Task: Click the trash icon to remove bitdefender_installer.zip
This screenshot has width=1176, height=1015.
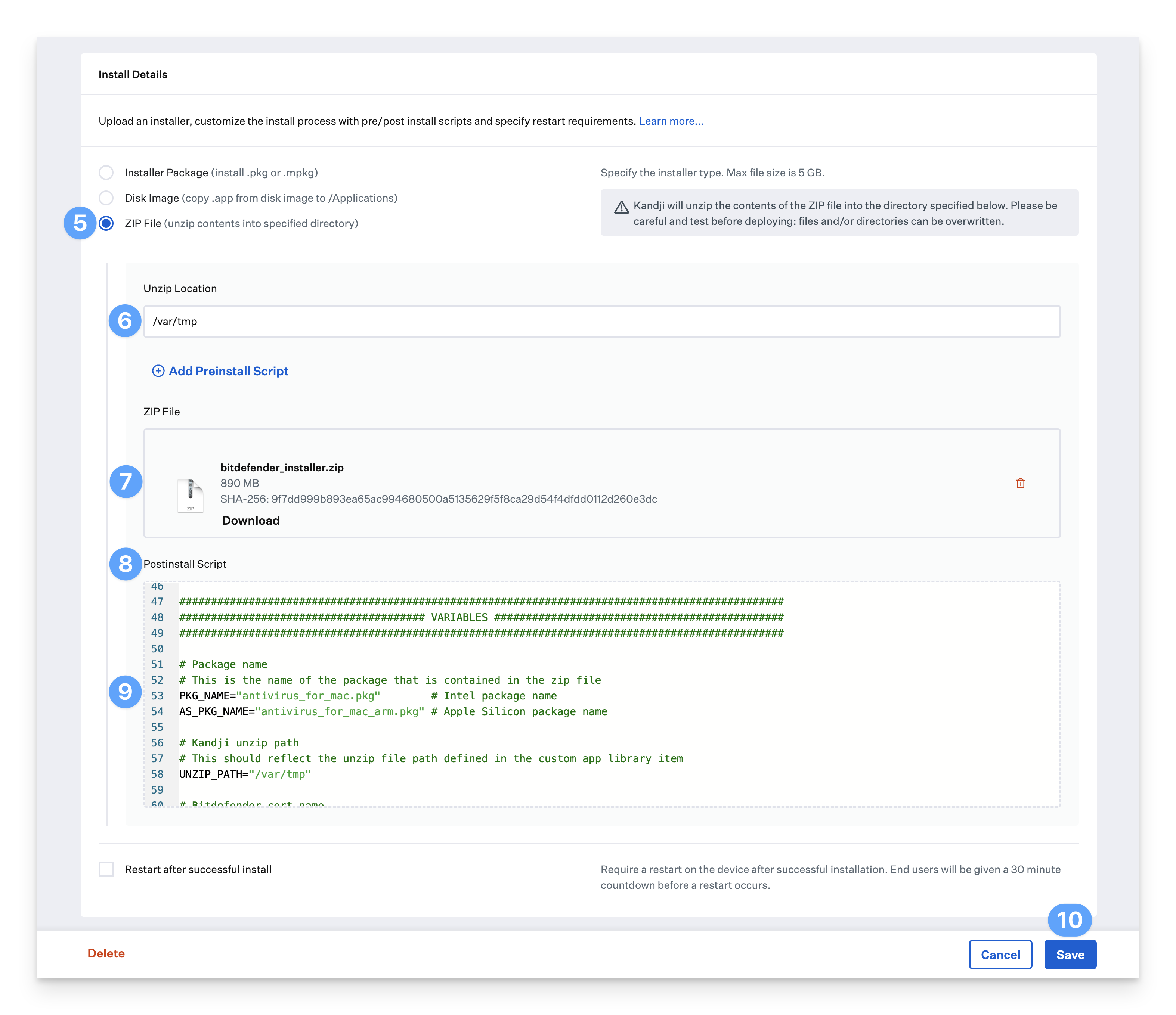Action: point(1021,483)
